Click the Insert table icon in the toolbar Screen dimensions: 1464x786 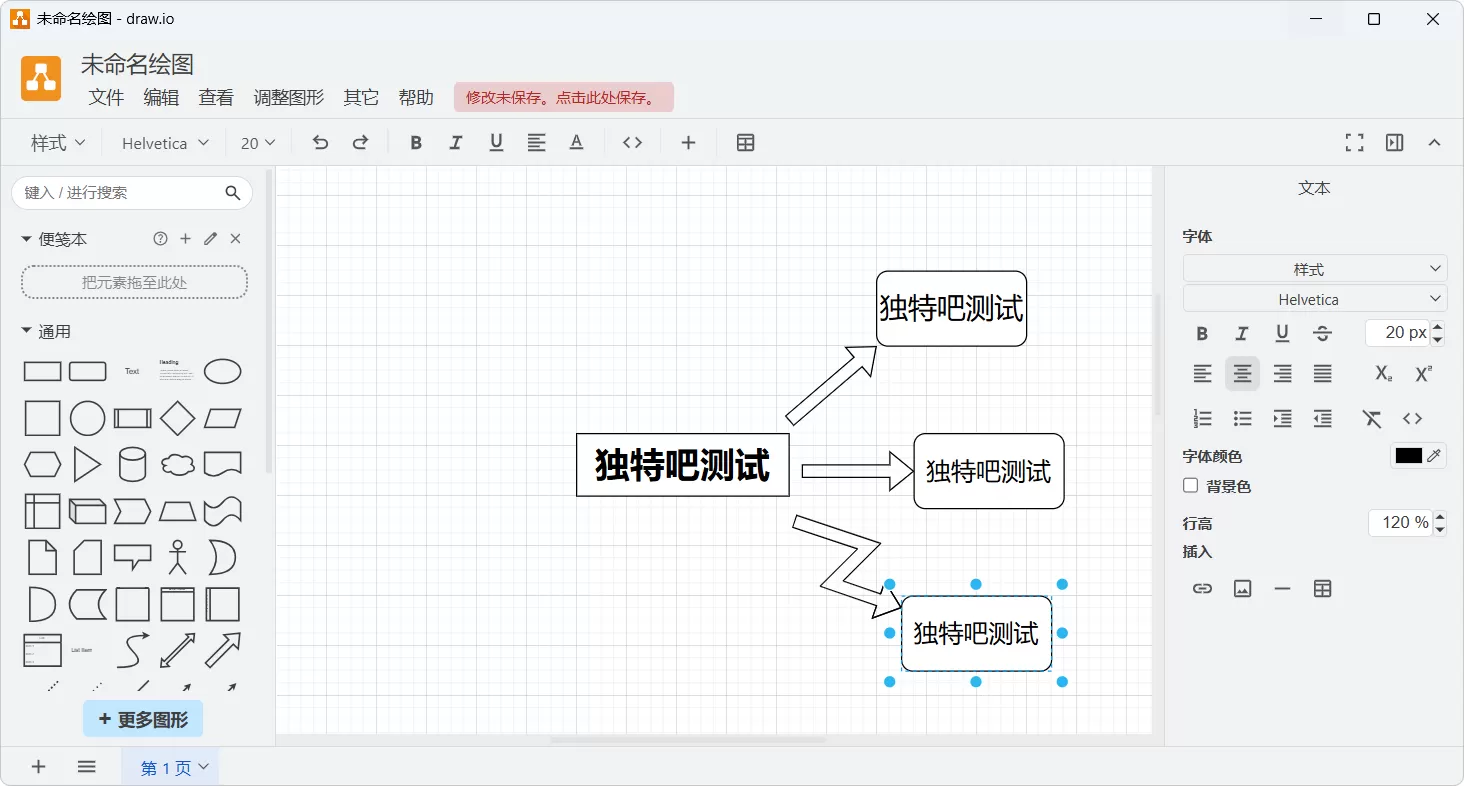(745, 142)
